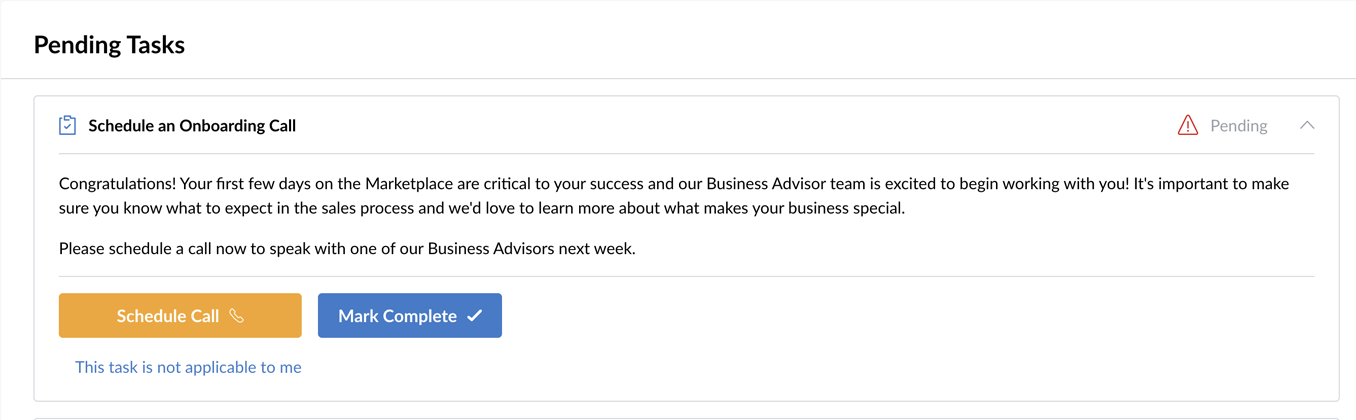Click the blue Mark Complete button
Screen dimensions: 1356x420
(x=410, y=315)
